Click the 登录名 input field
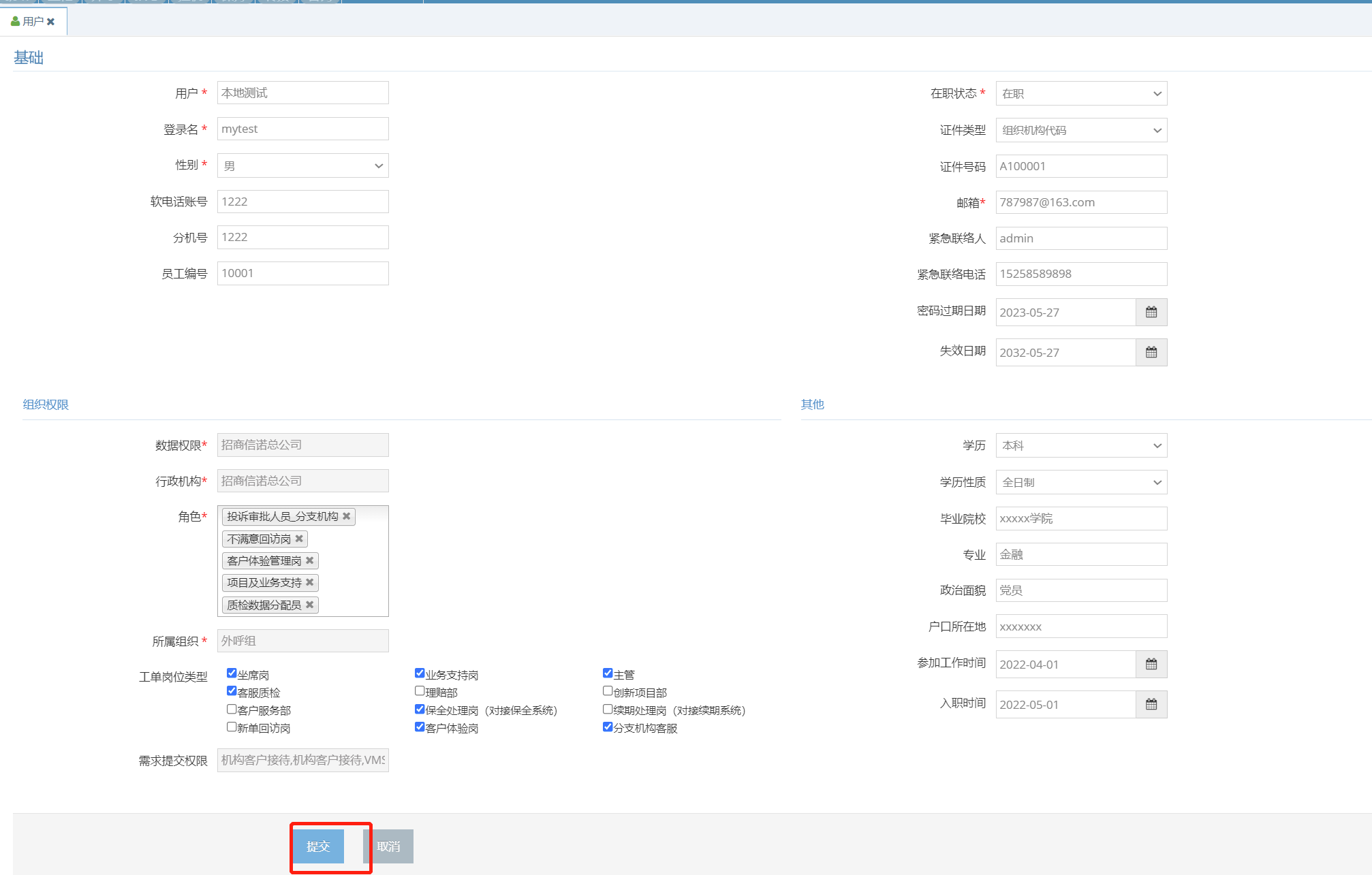The width and height of the screenshot is (1372, 875). (303, 129)
